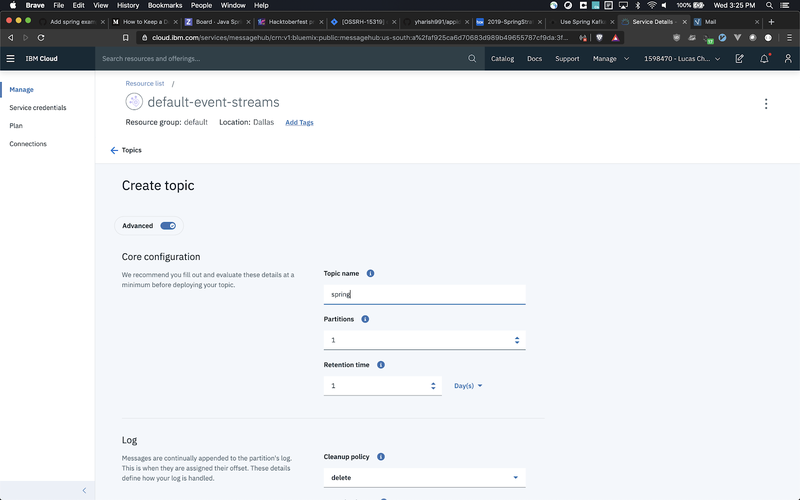The height and width of the screenshot is (500, 800).
Task: Click the default-event-streams service icon
Action: click(x=134, y=102)
